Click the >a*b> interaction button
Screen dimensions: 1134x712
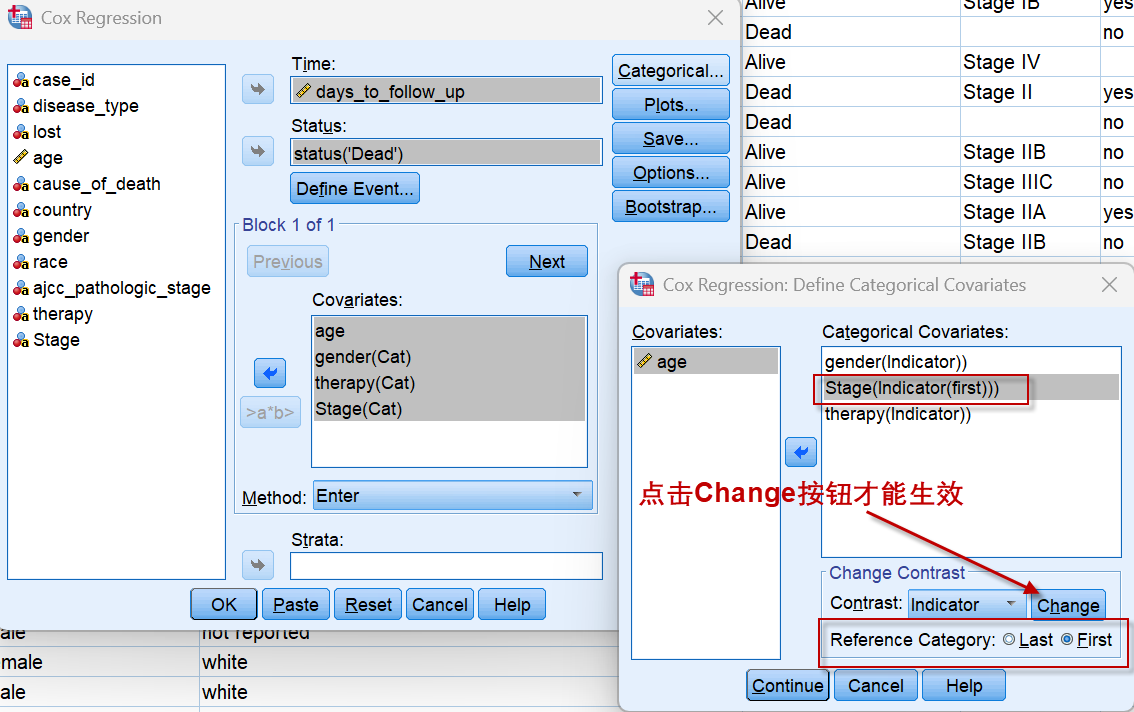point(270,412)
